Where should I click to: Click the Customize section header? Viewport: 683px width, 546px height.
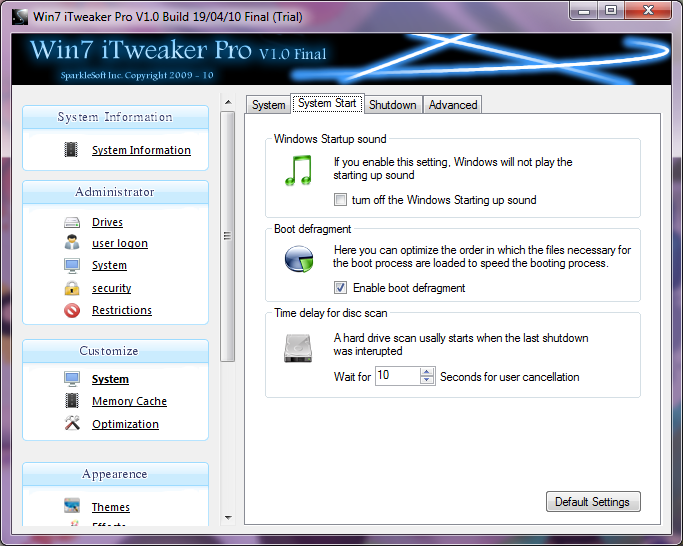click(x=115, y=351)
